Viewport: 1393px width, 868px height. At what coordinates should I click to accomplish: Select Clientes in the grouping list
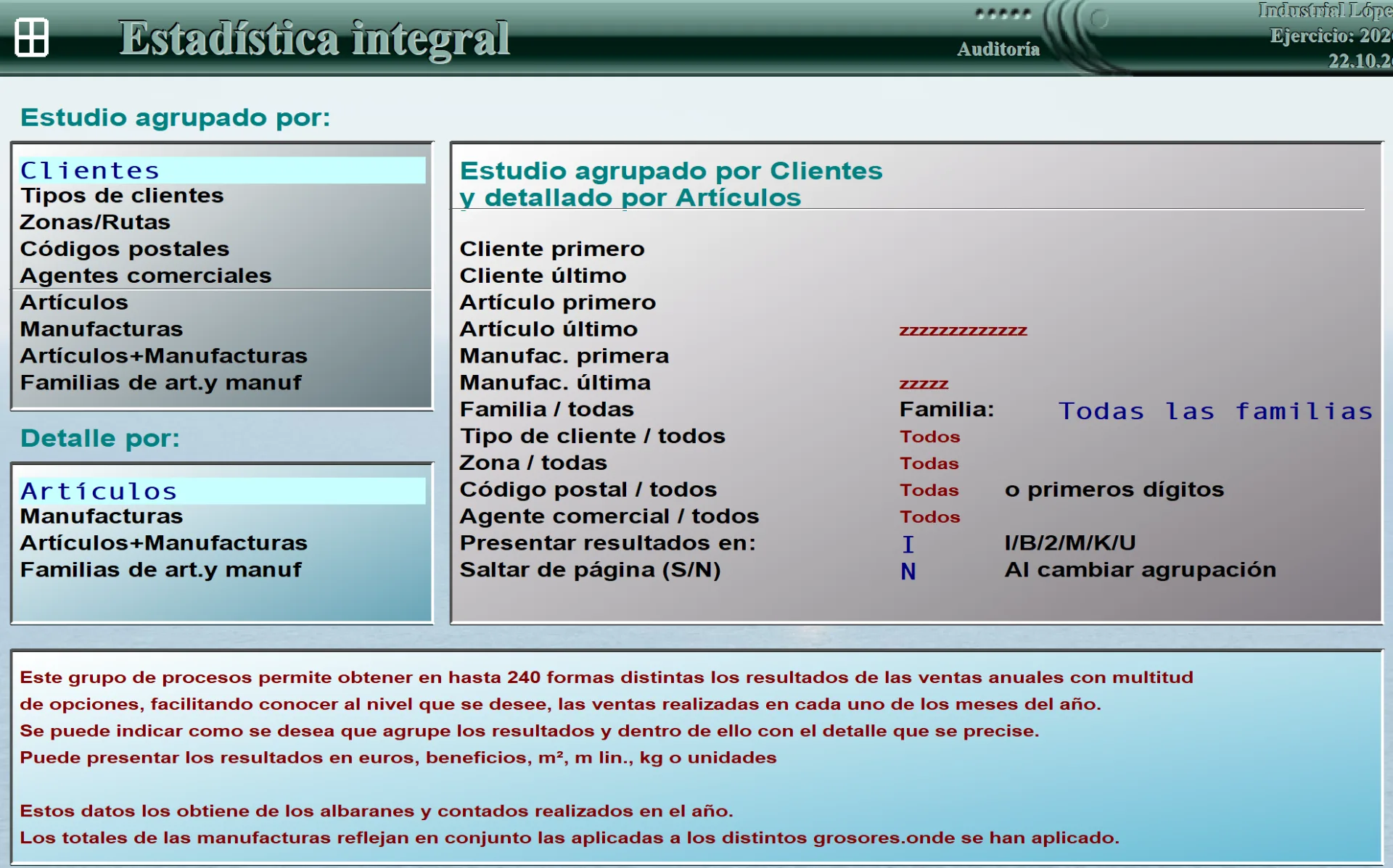tap(222, 170)
